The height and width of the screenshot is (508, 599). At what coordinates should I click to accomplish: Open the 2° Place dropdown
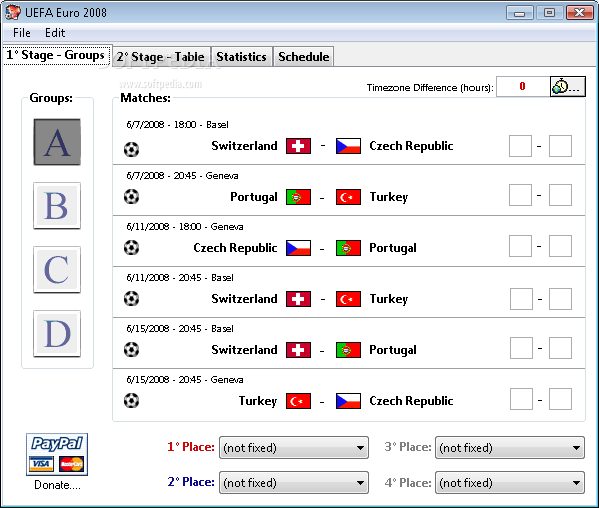294,483
